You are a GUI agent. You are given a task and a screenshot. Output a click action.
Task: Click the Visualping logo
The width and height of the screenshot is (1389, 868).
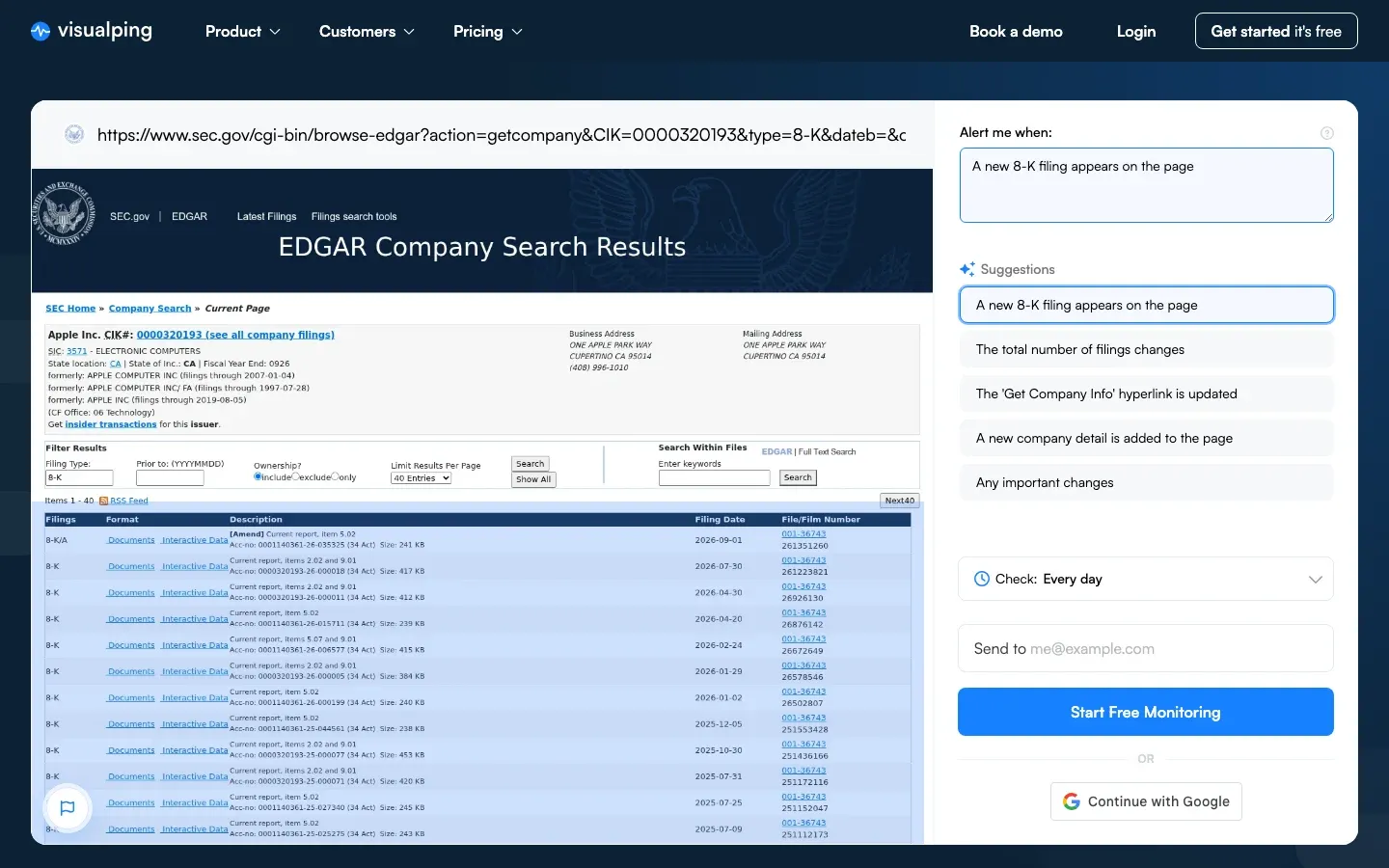tap(92, 31)
